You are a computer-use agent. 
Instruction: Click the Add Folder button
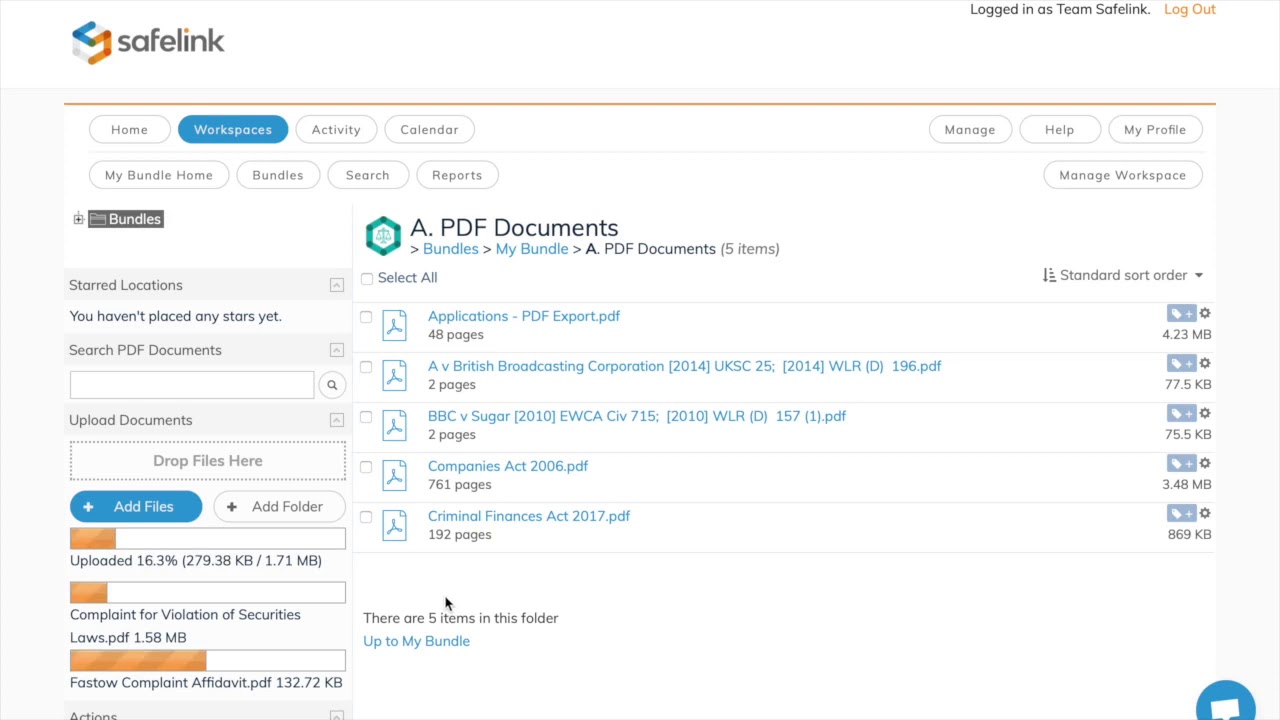coord(279,507)
